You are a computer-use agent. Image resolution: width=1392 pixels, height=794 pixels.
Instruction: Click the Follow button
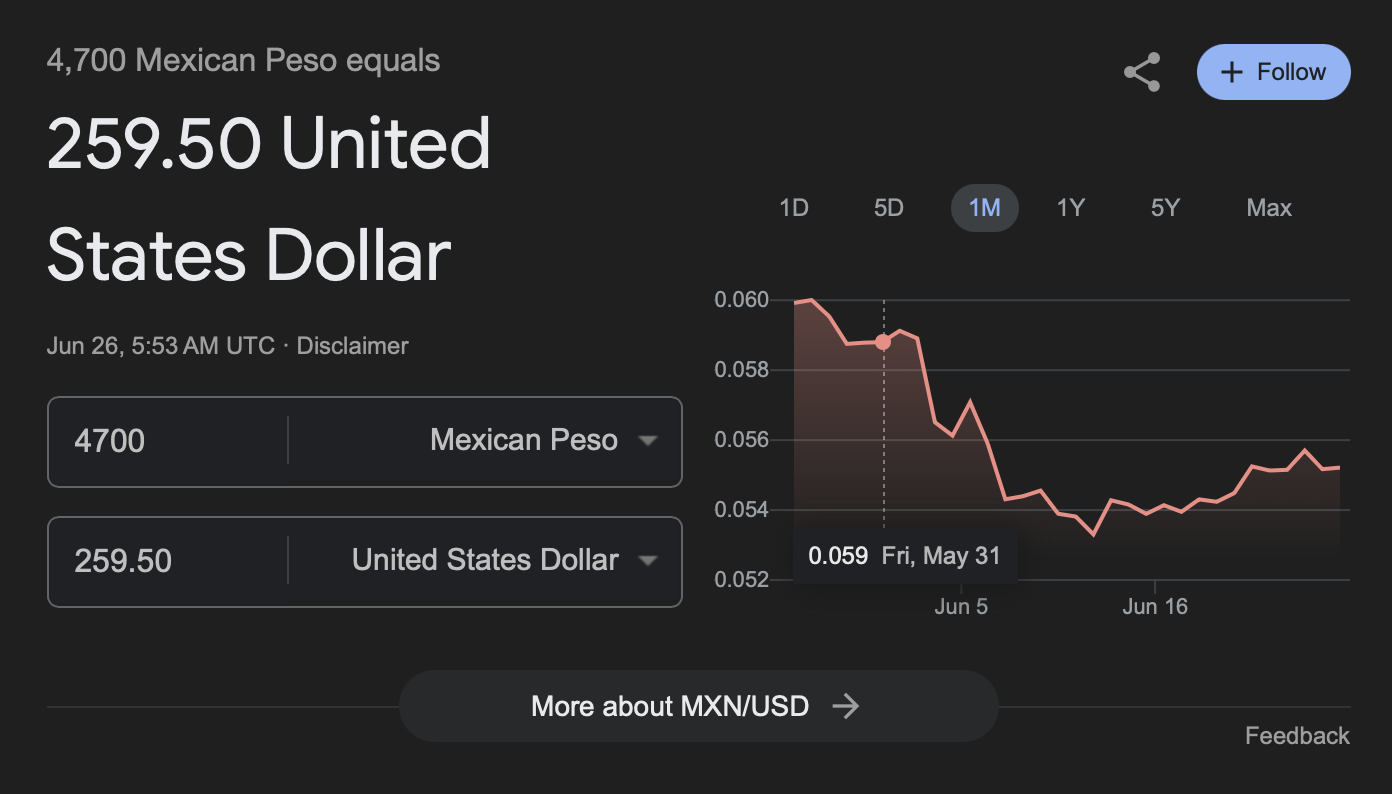(x=1273, y=72)
